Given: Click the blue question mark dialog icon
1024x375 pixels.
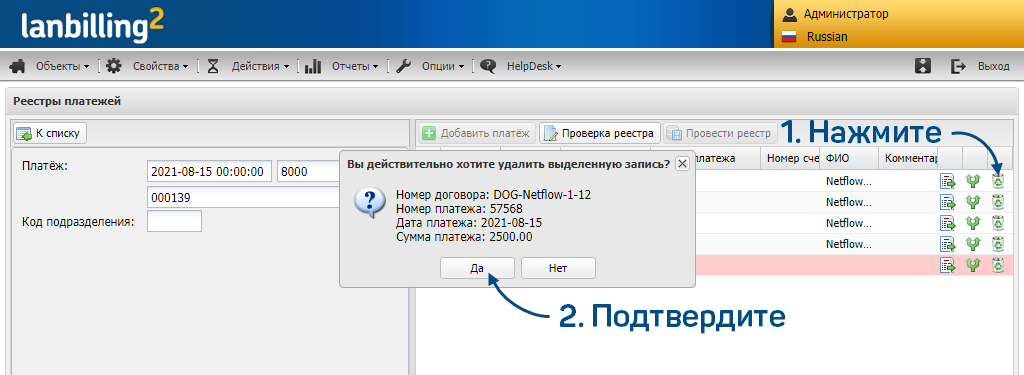Looking at the screenshot, I should click(x=370, y=203).
